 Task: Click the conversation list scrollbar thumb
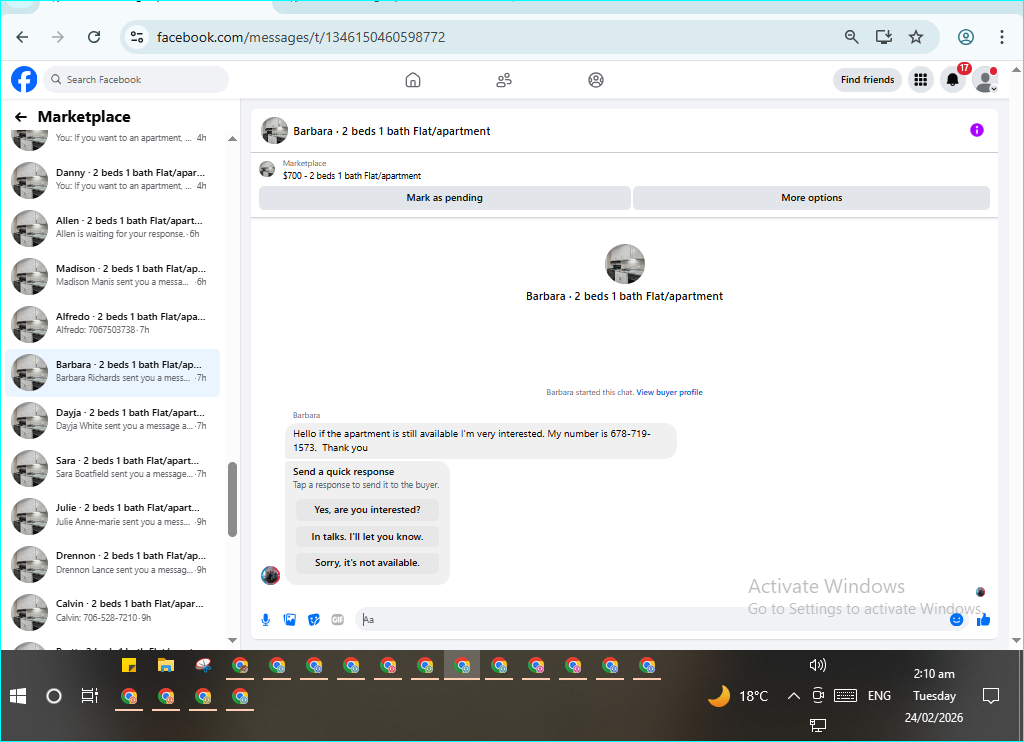coord(232,500)
